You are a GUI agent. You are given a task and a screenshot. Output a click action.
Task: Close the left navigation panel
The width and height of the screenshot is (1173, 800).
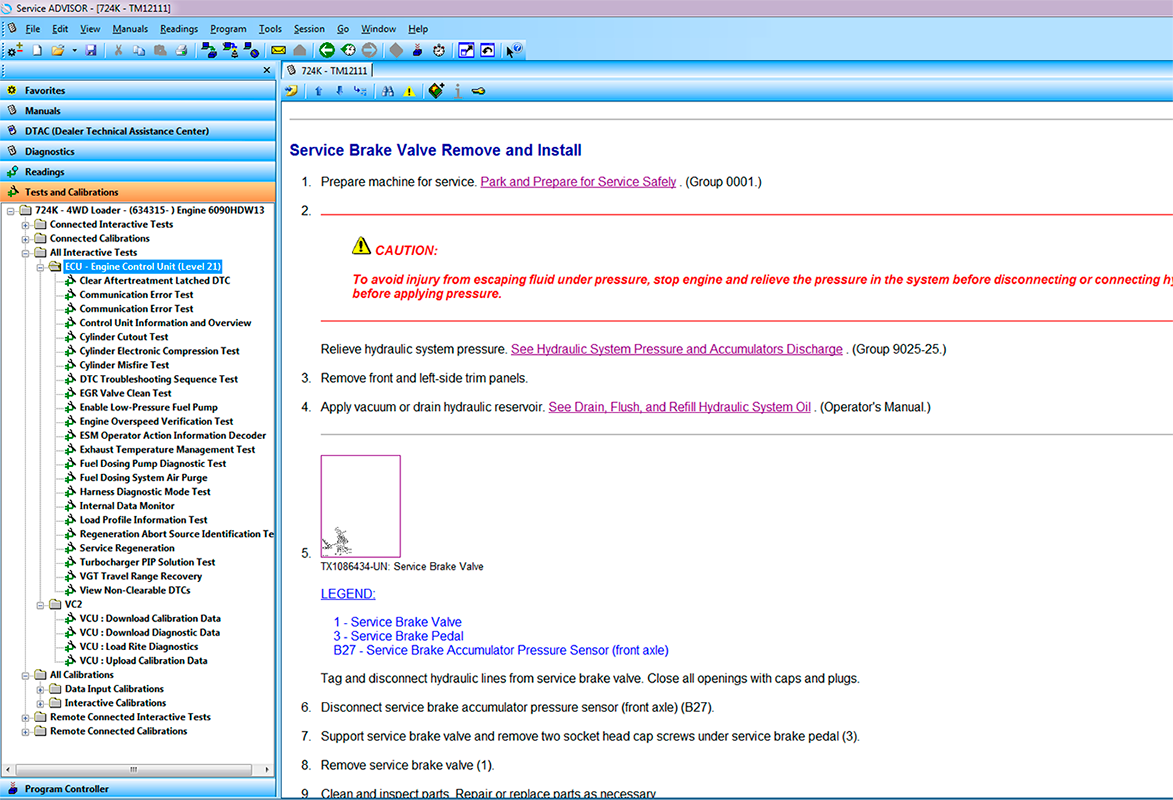[267, 70]
